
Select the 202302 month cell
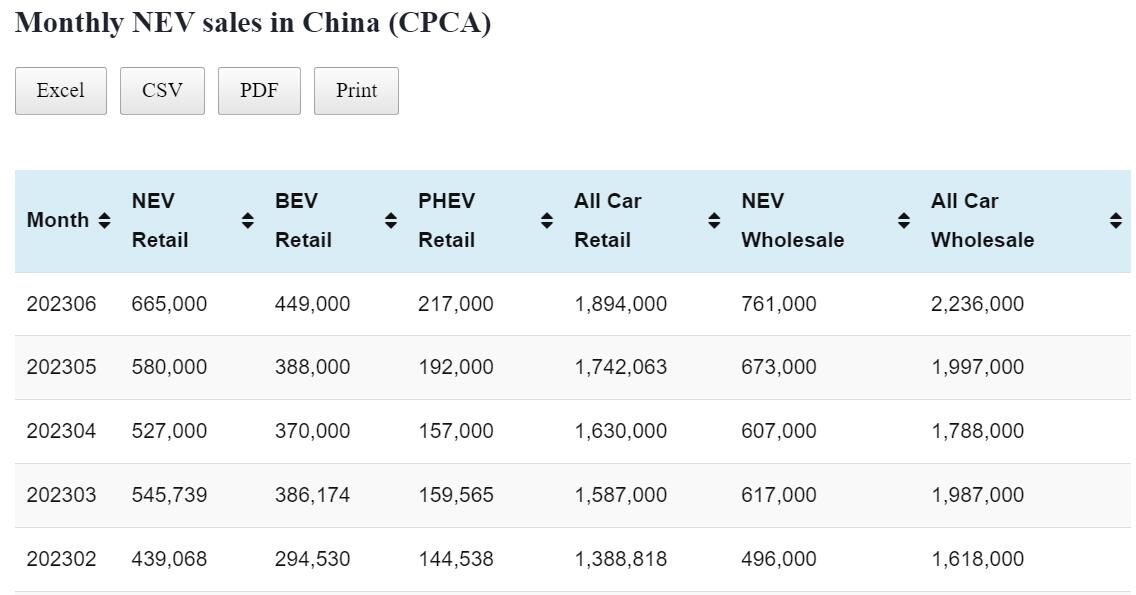pyautogui.click(x=61, y=559)
